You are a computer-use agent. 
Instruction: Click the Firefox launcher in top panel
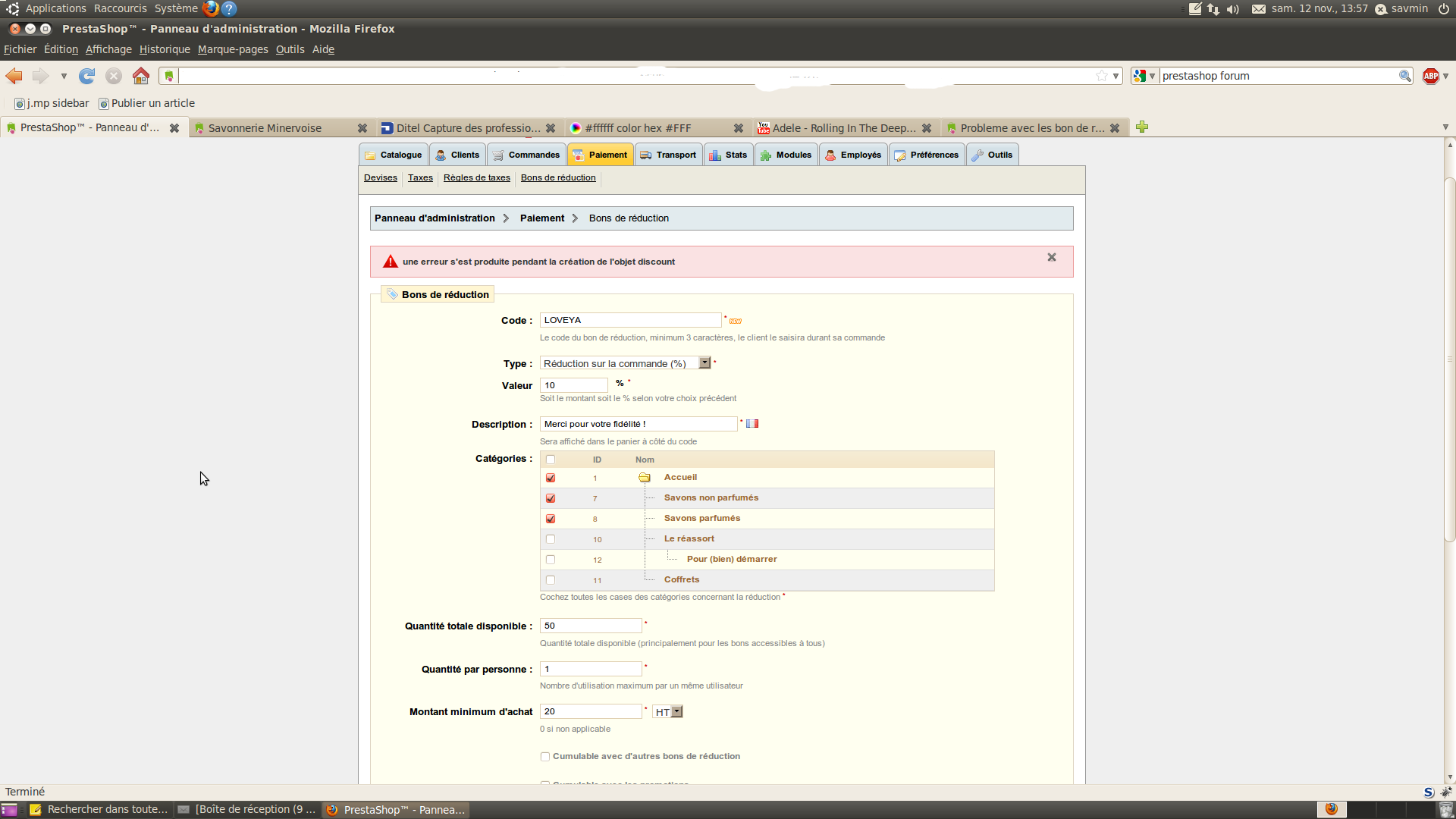211,9
